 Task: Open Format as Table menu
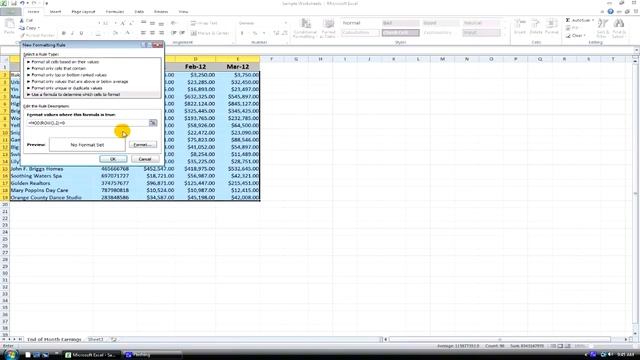click(x=328, y=28)
